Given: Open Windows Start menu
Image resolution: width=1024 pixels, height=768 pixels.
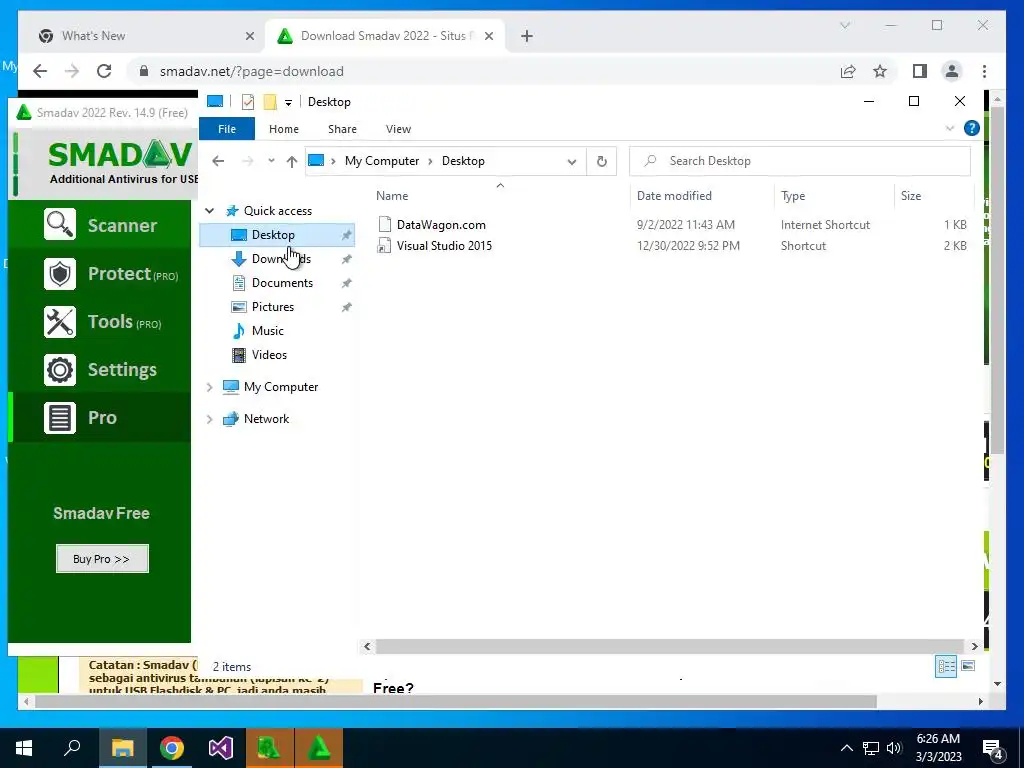Looking at the screenshot, I should coord(24,748).
